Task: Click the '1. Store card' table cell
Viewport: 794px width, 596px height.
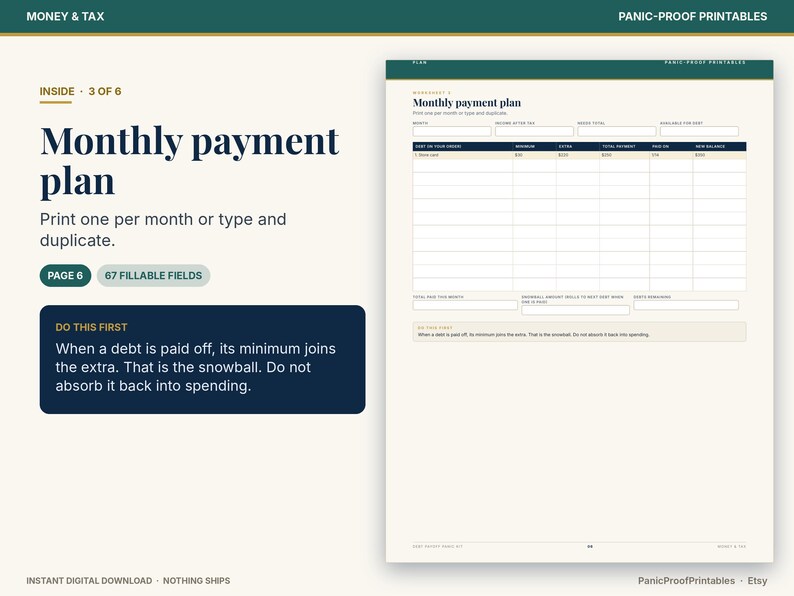Action: coord(463,155)
